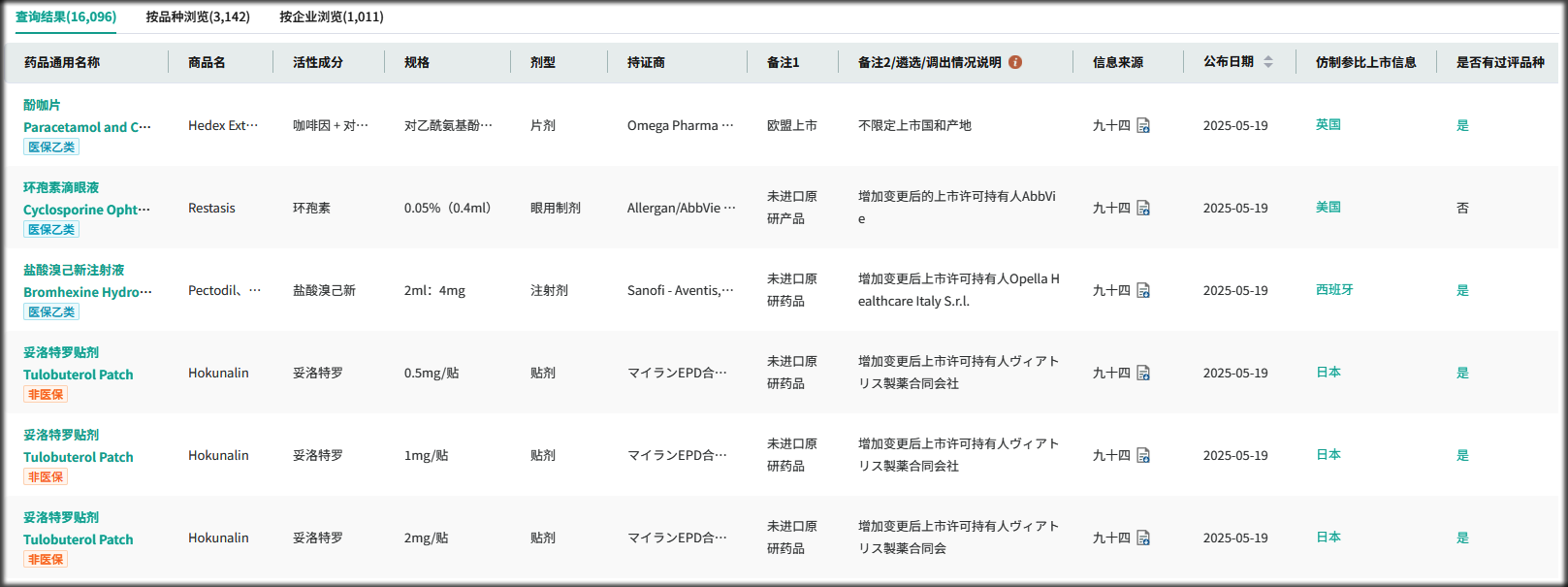Screen dimensions: 1568x587
Task: Click 医保乙类 tag under 酚咖片
Action: [51, 147]
